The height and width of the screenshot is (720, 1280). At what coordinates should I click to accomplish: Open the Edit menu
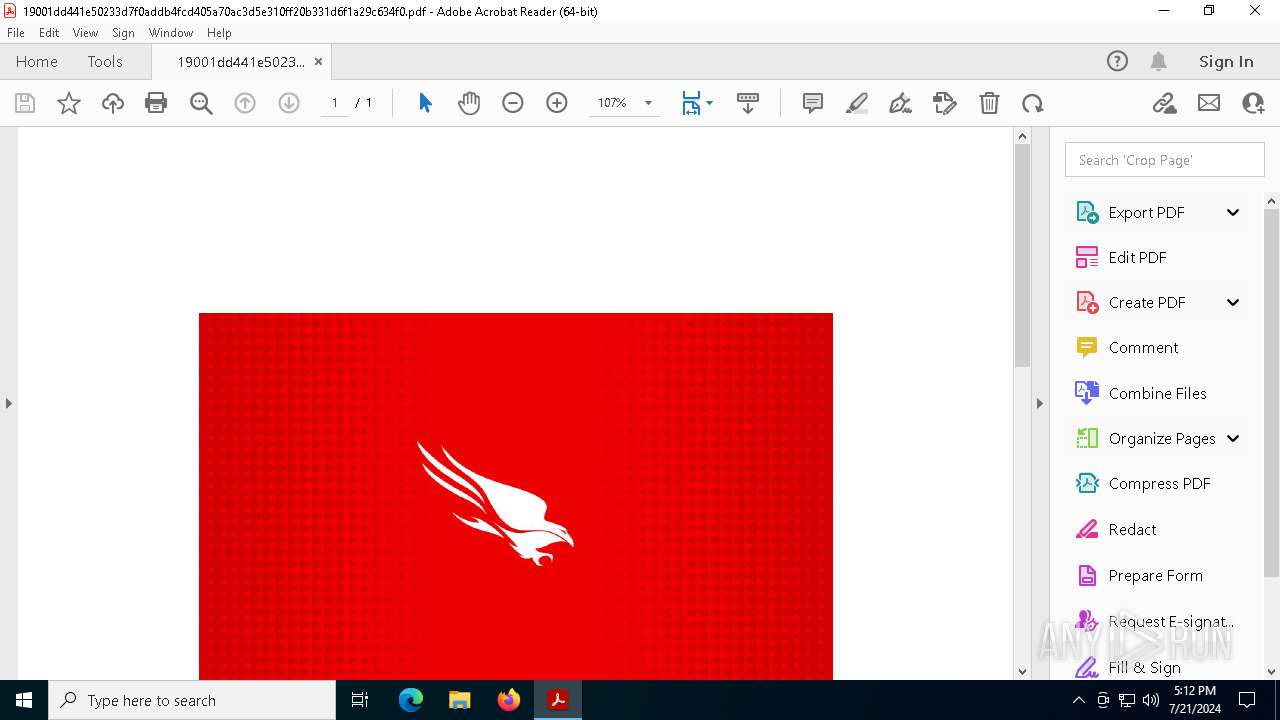(x=49, y=33)
